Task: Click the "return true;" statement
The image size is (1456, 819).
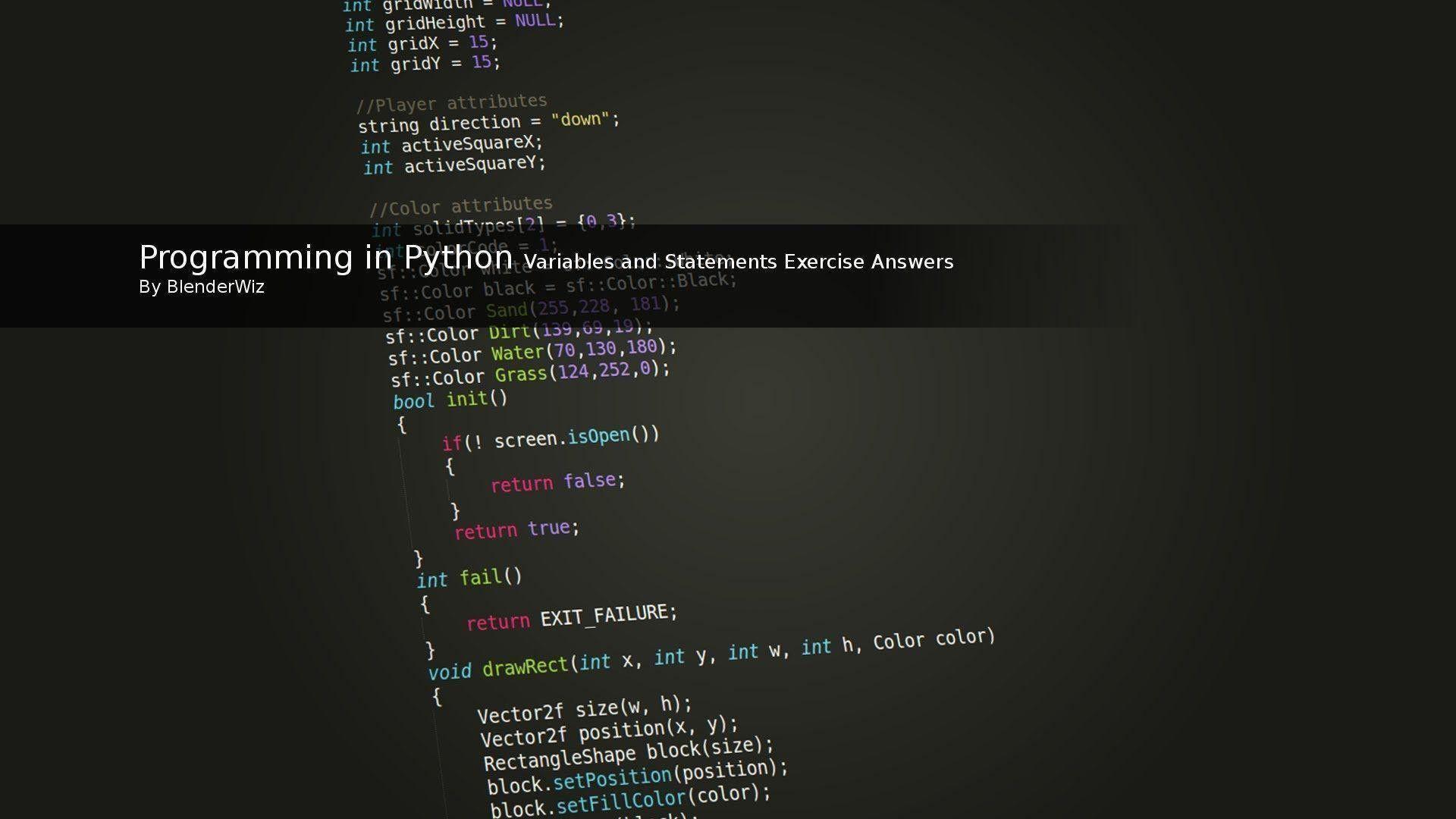Action: (516, 529)
